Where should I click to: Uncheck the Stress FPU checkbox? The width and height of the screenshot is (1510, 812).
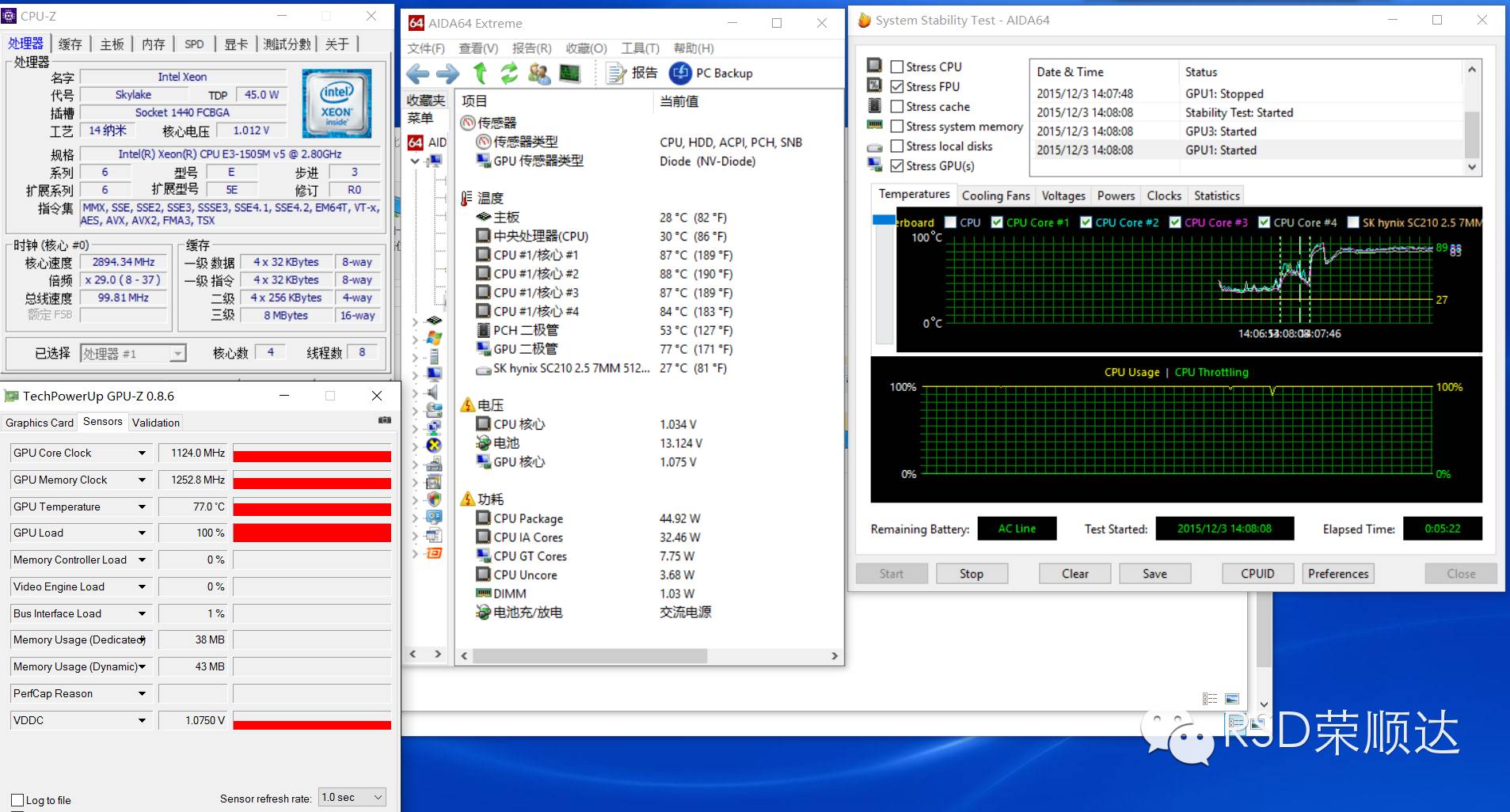coord(897,87)
